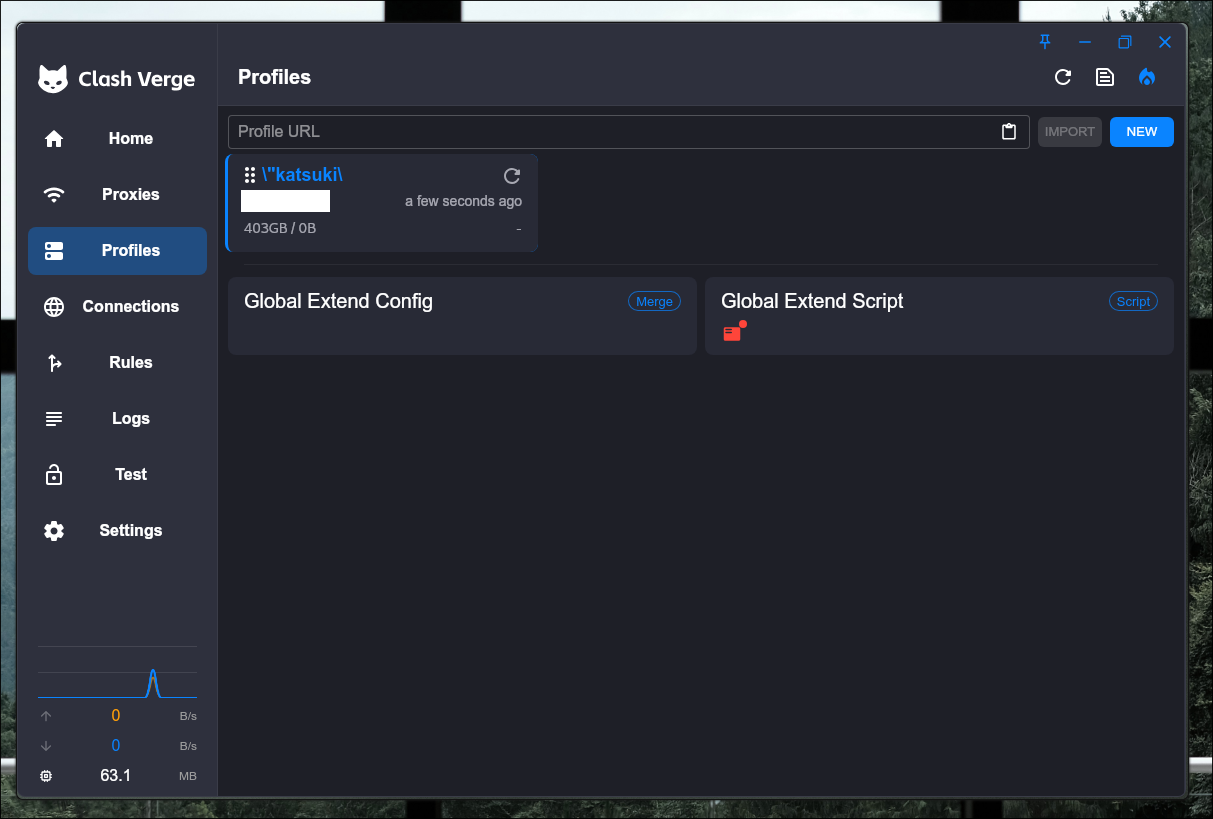Click the Clash Verge cat logo
The height and width of the screenshot is (819, 1213).
[53, 79]
